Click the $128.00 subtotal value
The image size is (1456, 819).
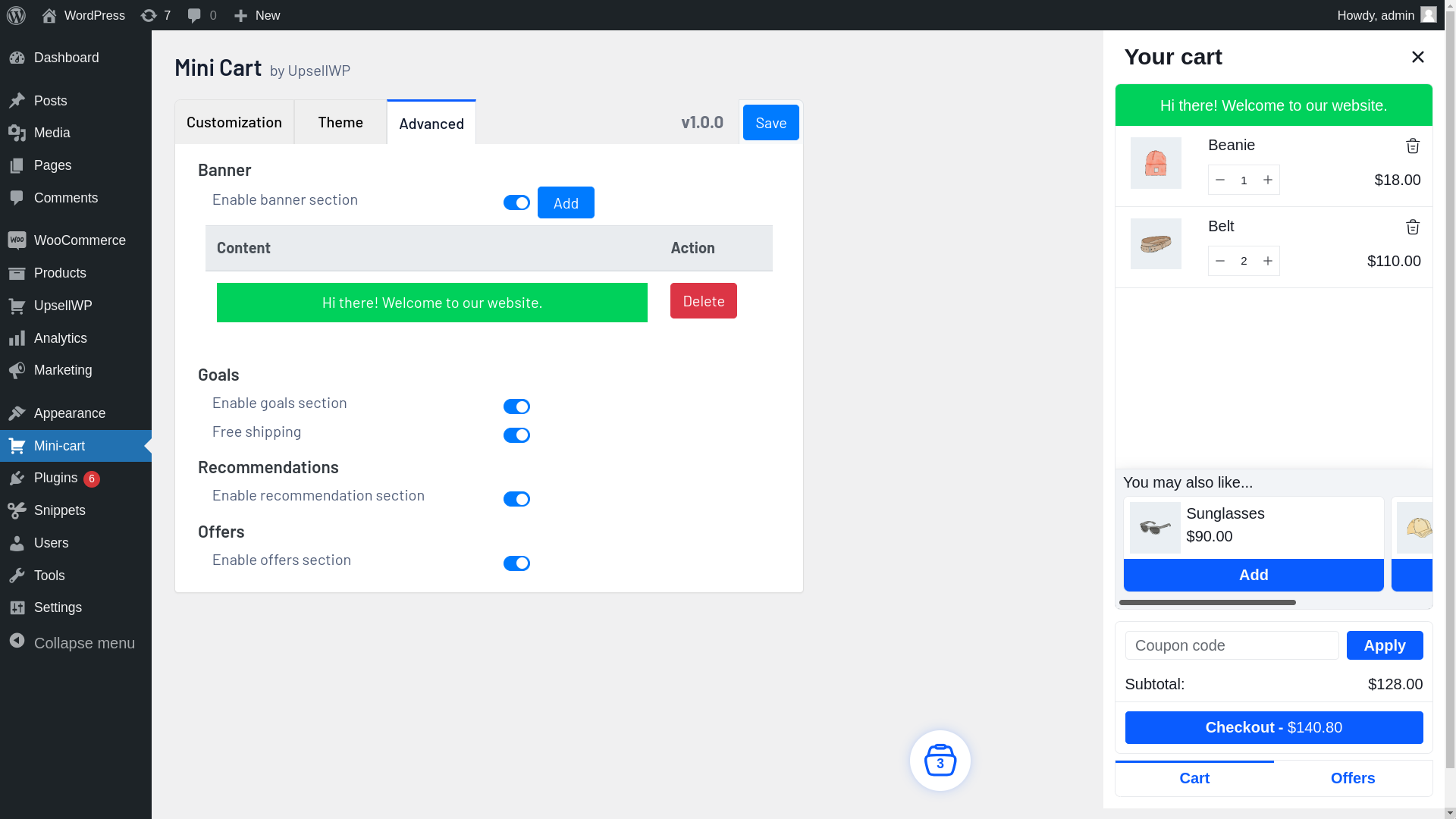[1395, 684]
